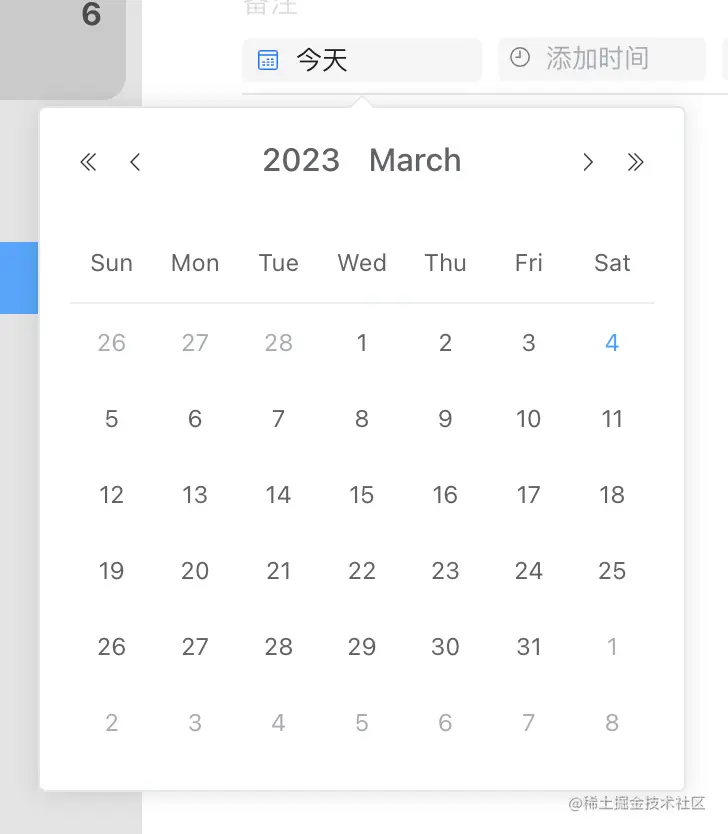Screen dimensions: 728x834
Task: Choose March 28 on the calendar
Action: [279, 647]
